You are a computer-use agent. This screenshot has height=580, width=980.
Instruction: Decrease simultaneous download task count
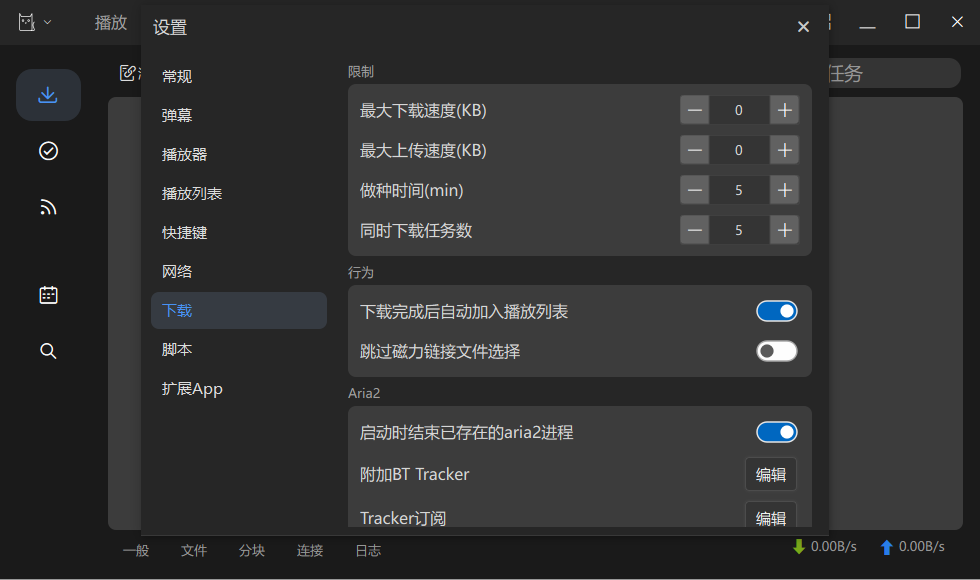click(x=694, y=230)
